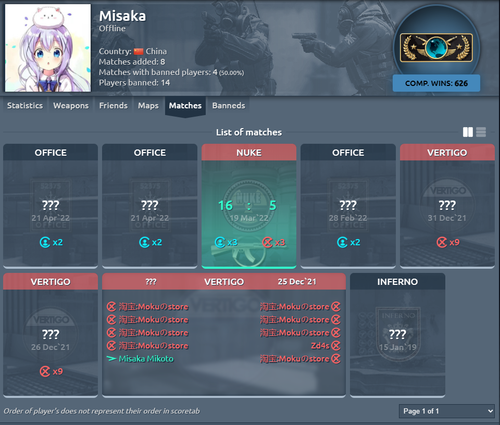
Task: Click ban x9 icon on 31 Dec Vertigo card
Action: pos(442,242)
